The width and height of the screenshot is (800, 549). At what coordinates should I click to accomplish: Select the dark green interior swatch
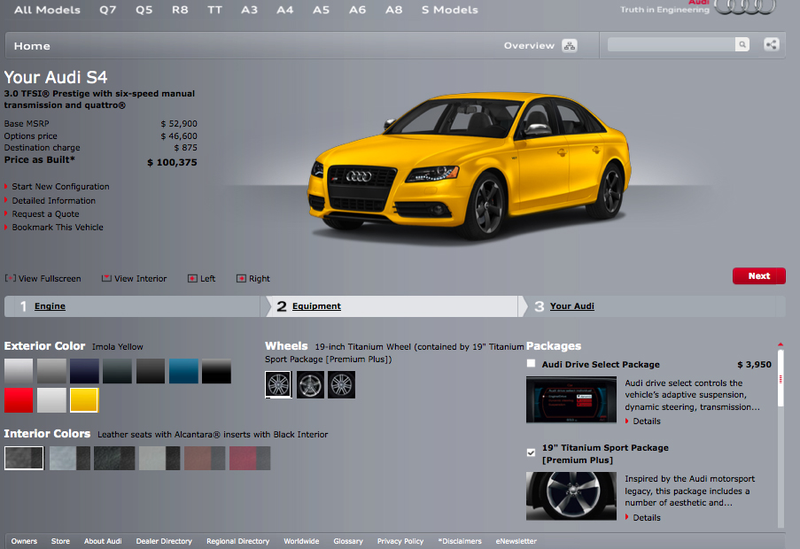click(x=114, y=458)
